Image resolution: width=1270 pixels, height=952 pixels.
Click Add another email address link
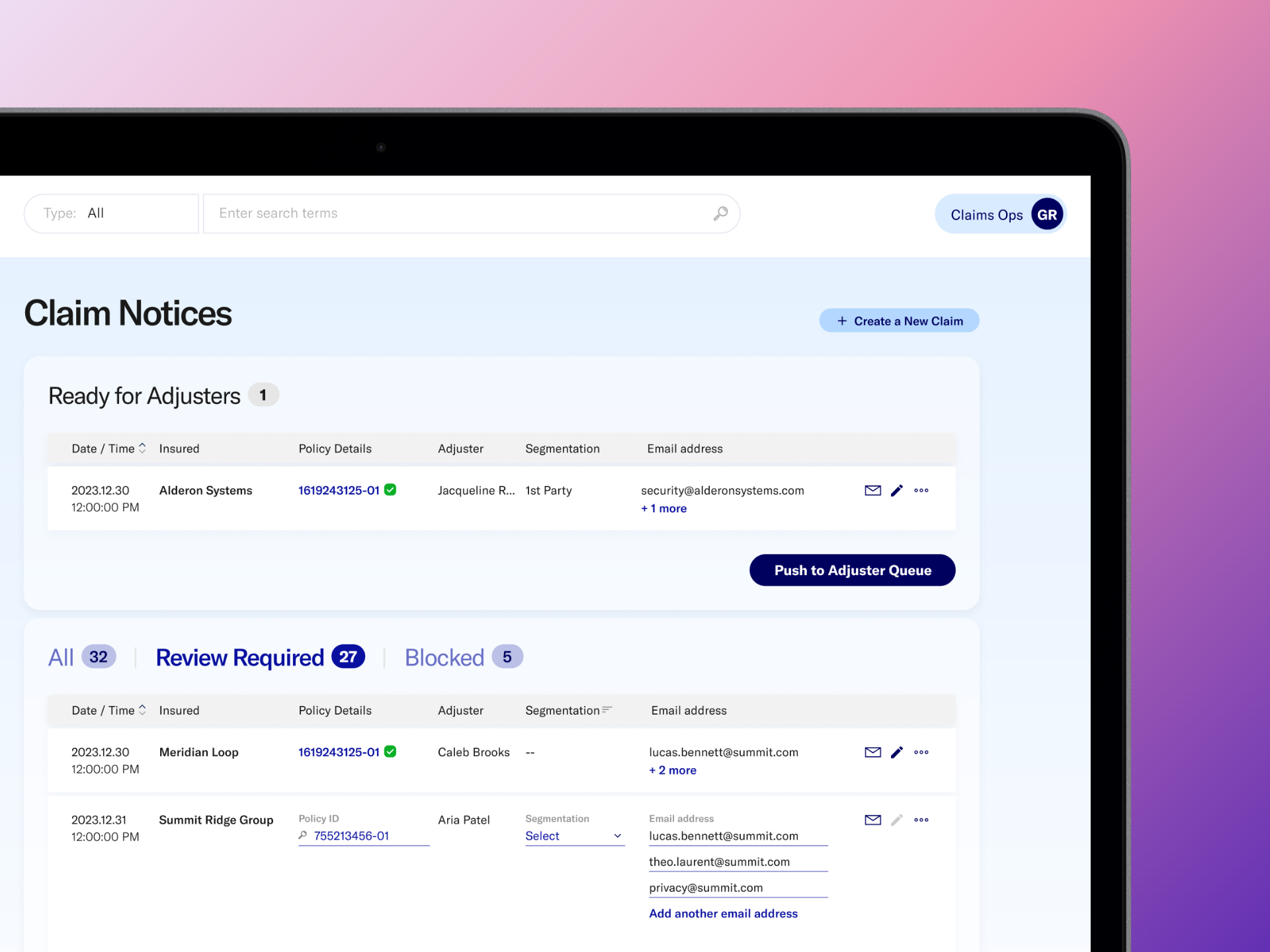723,914
